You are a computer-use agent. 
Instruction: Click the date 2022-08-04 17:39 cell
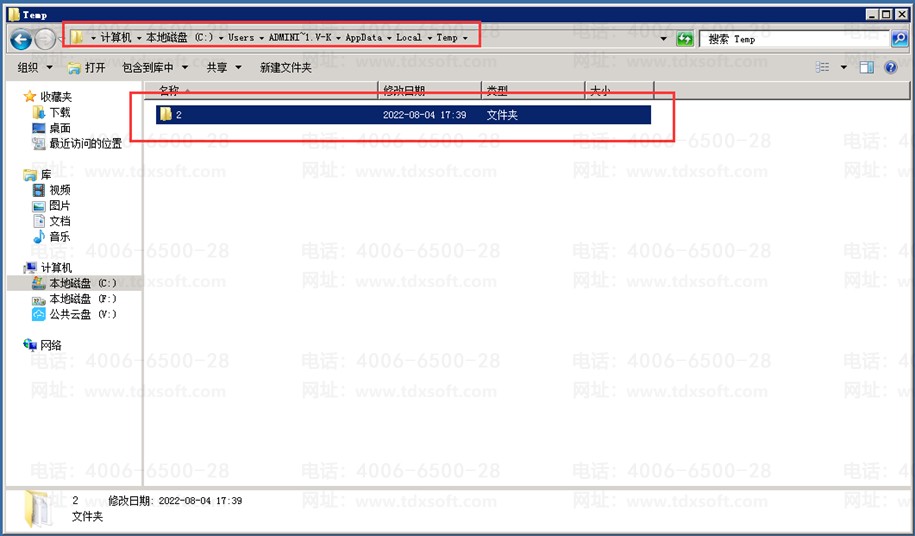(x=424, y=115)
